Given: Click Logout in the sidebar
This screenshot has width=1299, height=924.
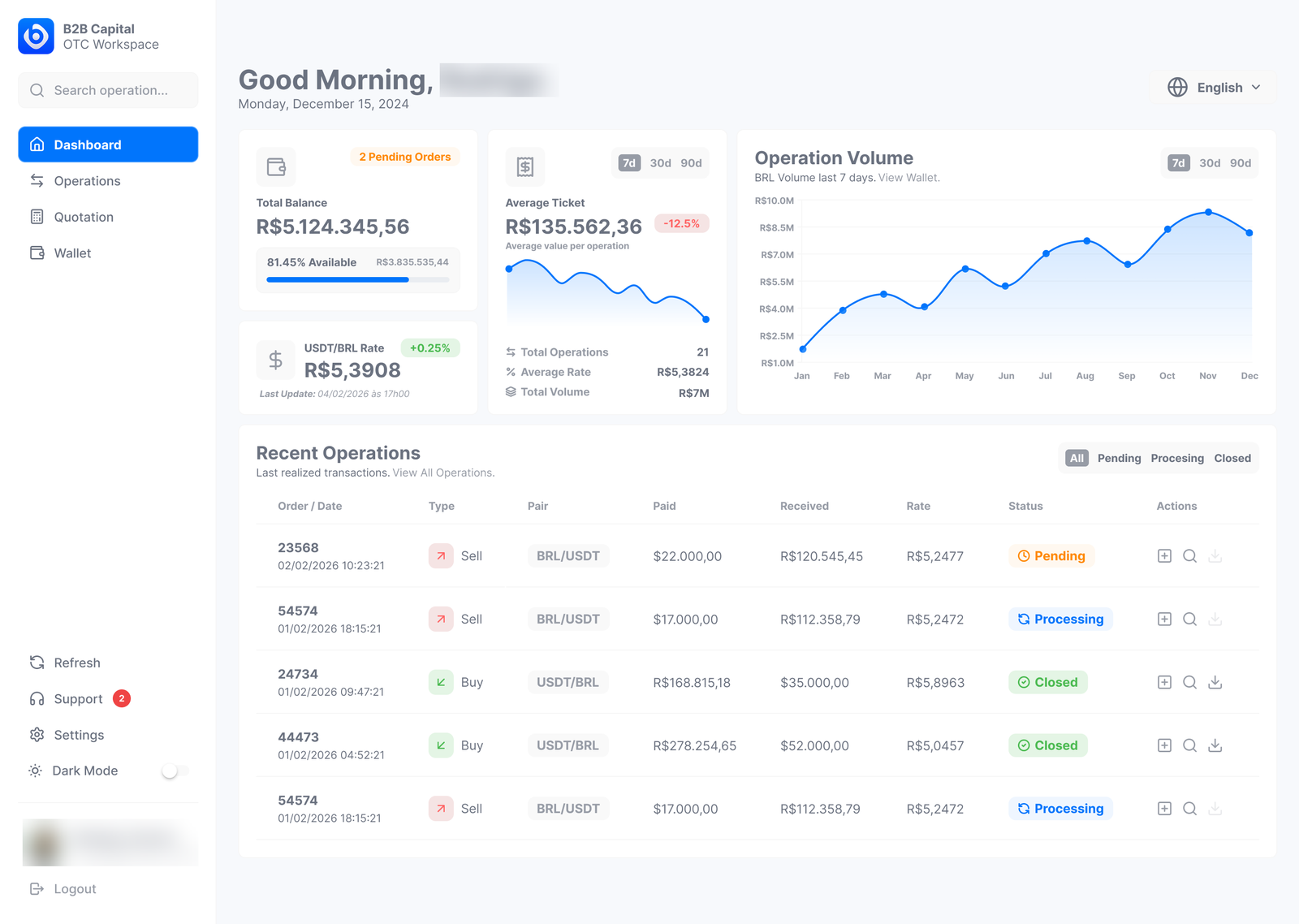Looking at the screenshot, I should click(63, 889).
